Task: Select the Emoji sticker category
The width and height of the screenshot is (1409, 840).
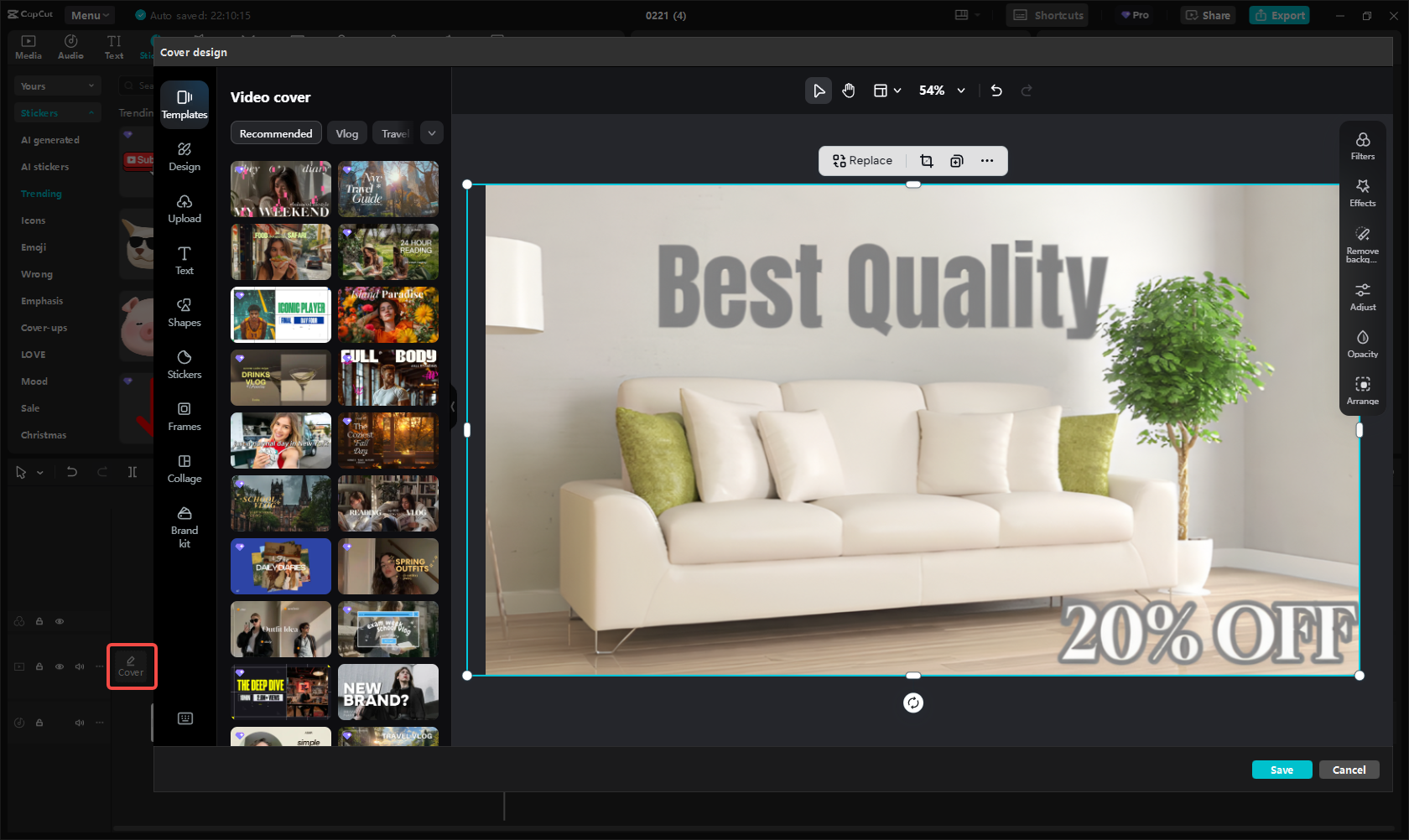Action: (x=34, y=247)
